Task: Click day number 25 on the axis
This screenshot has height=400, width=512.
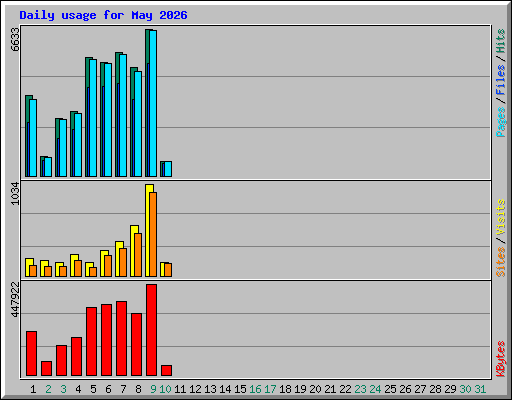Action: coord(390,389)
